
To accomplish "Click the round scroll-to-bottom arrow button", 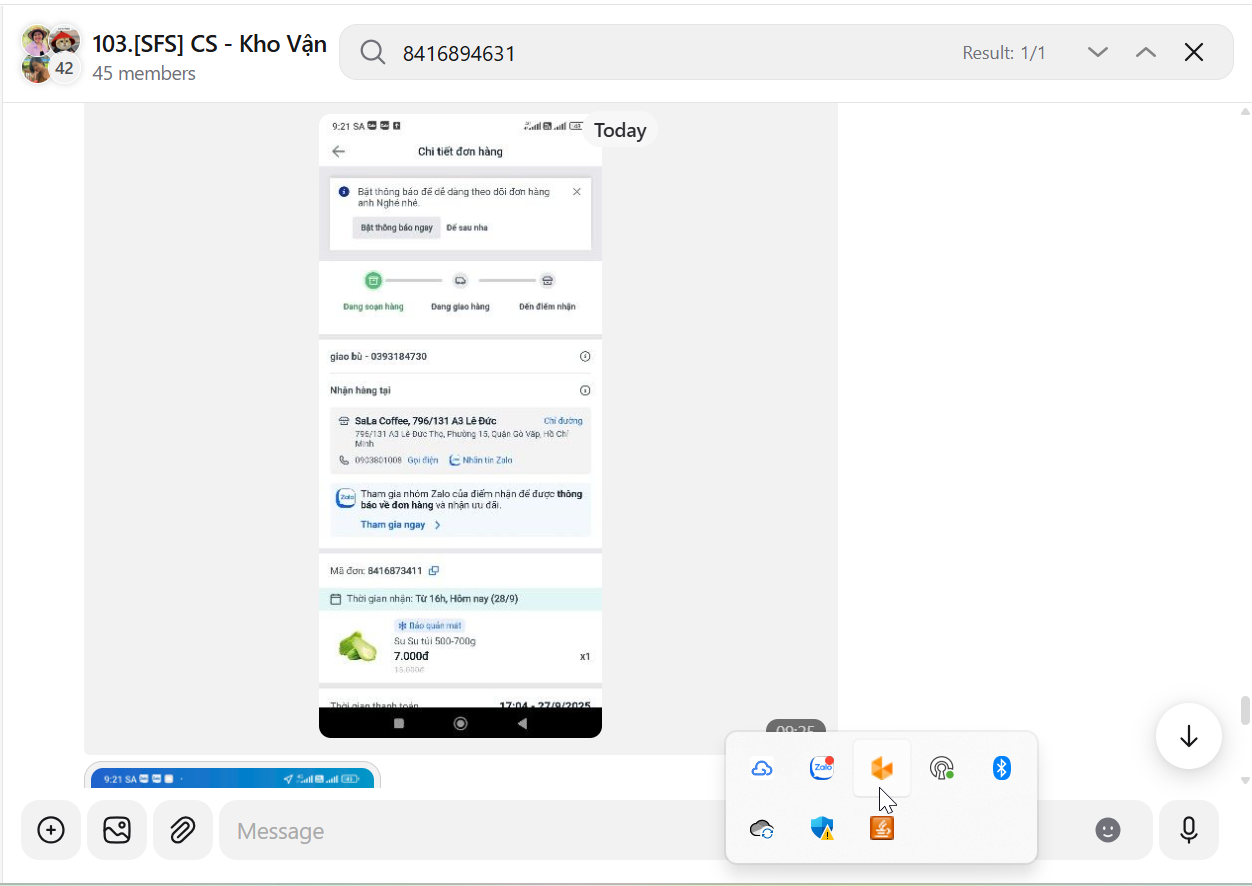I will (x=1189, y=737).
